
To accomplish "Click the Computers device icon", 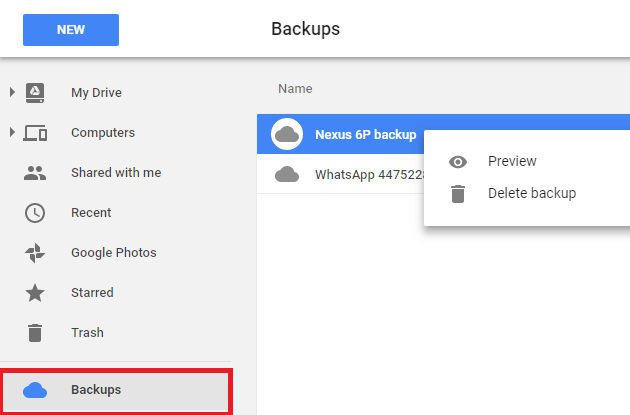I will [x=35, y=132].
